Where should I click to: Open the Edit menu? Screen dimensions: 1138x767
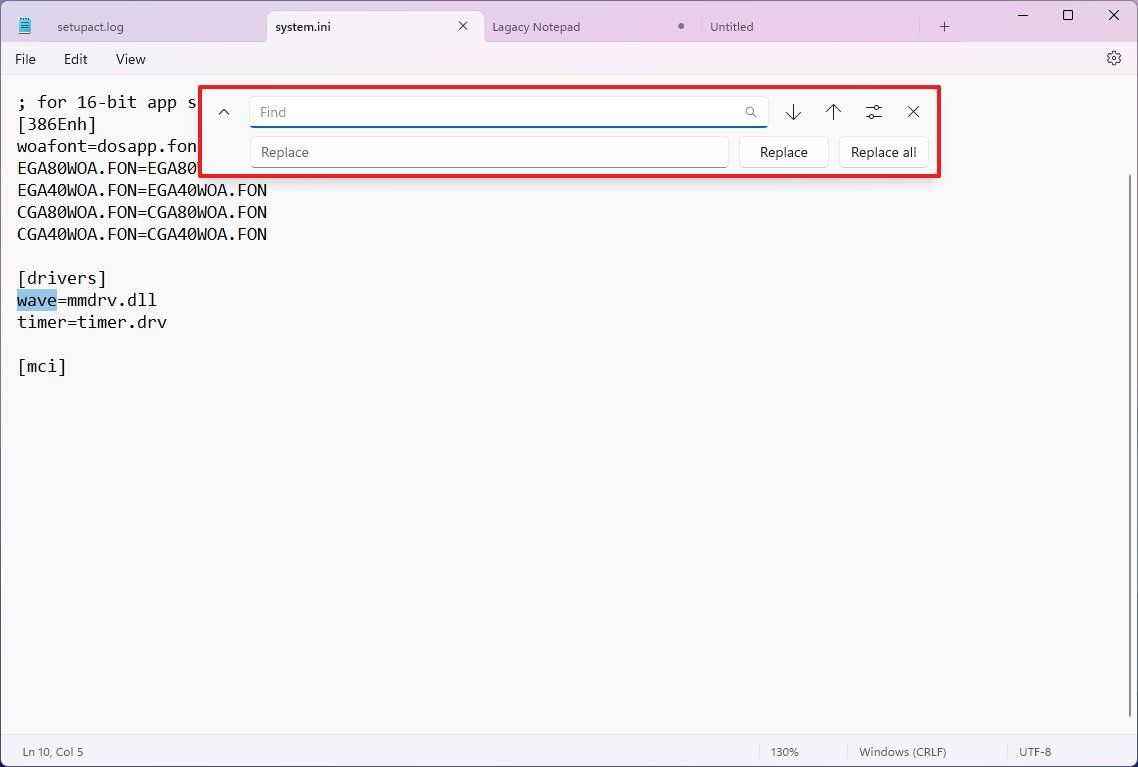[x=75, y=59]
